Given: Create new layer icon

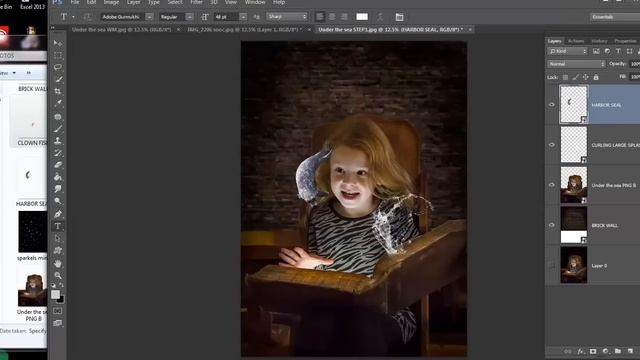Looking at the screenshot, I should (630, 351).
